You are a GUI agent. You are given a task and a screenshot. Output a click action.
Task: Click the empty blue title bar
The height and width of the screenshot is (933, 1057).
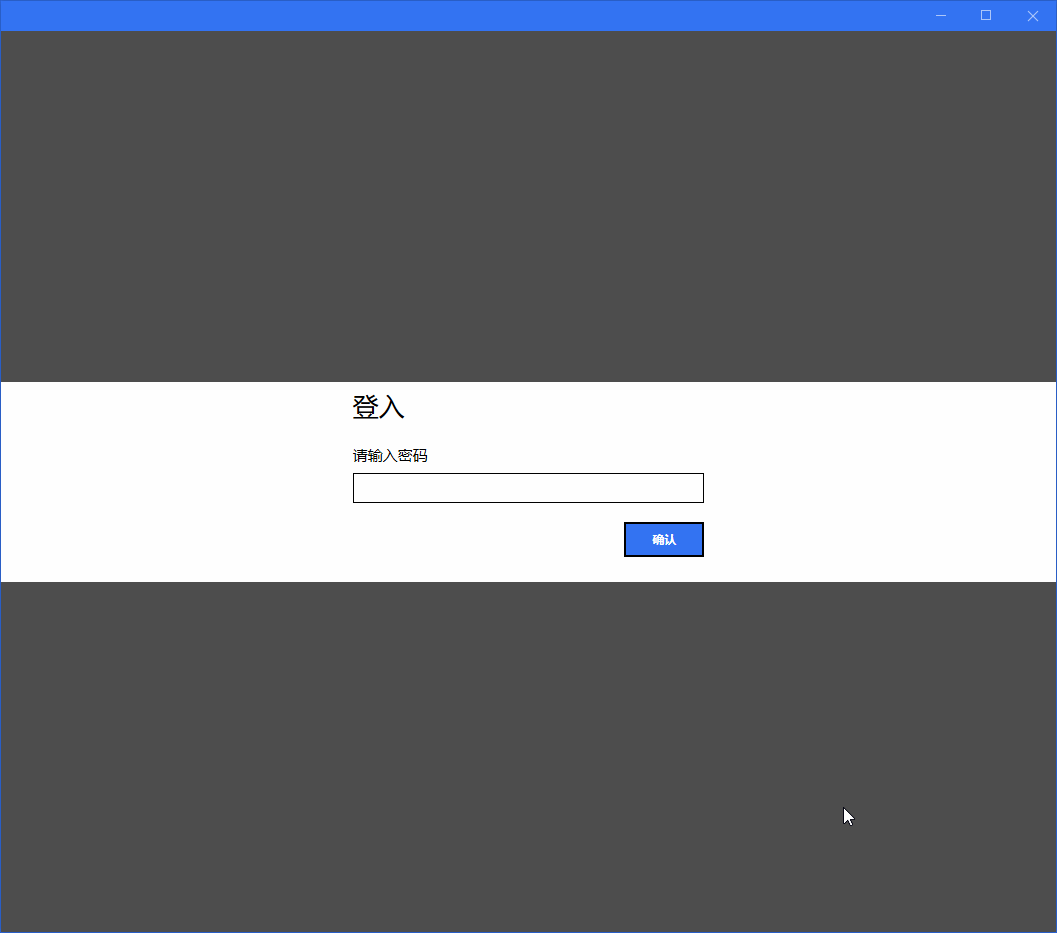point(458,16)
